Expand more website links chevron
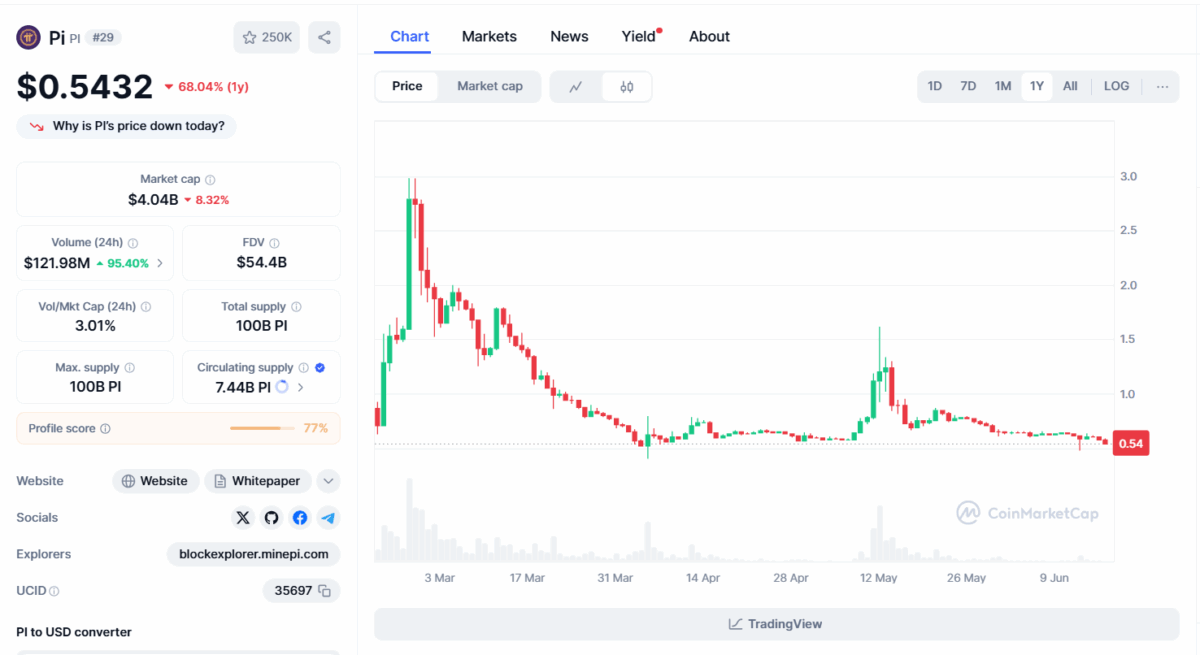Image resolution: width=1200 pixels, height=655 pixels. [x=328, y=481]
